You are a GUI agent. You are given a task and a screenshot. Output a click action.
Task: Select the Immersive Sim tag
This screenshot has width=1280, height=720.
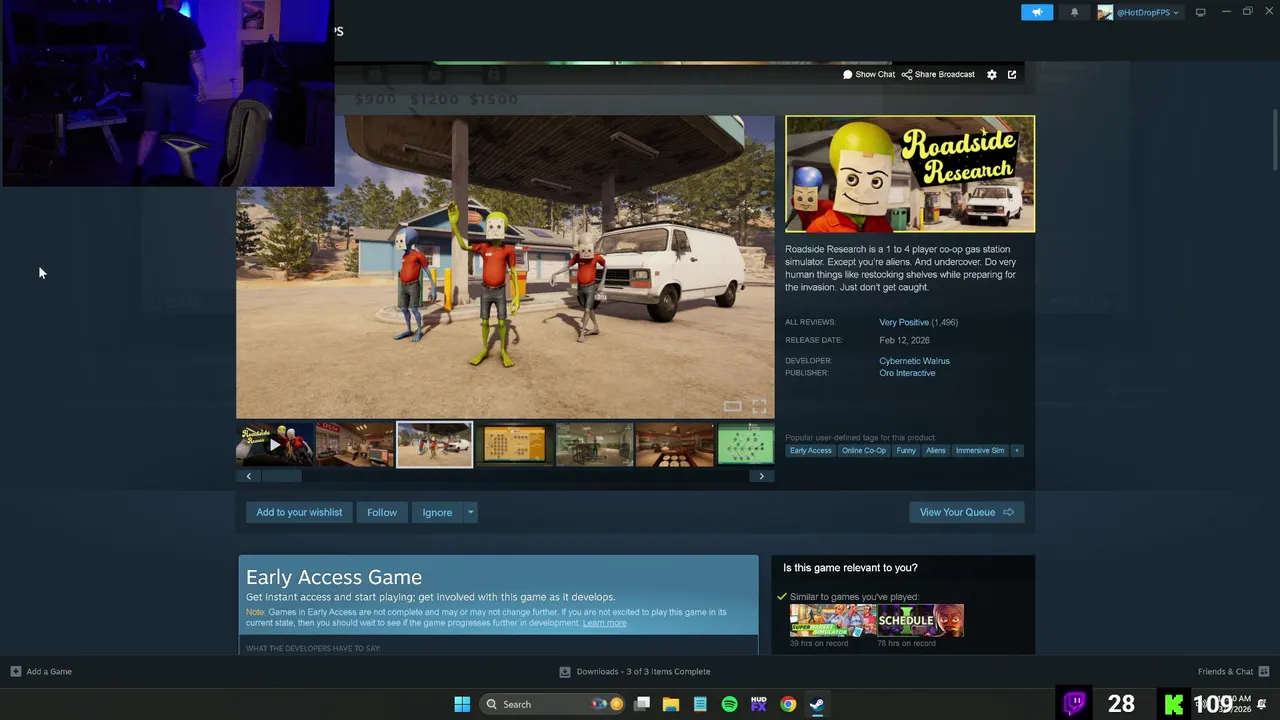pos(980,451)
